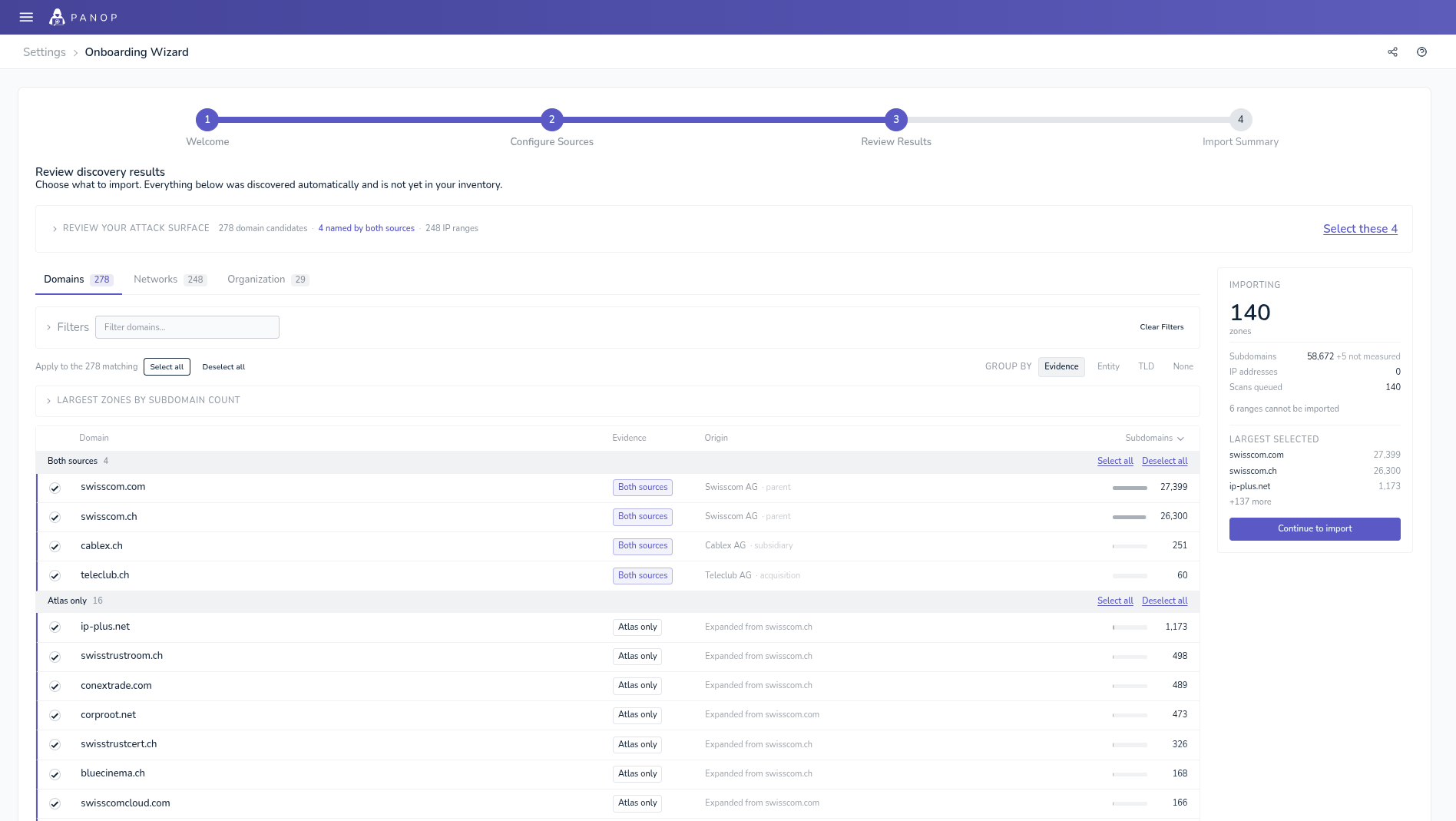Group by Entity
Screen dimensions: 1456x821
pos(1108,366)
